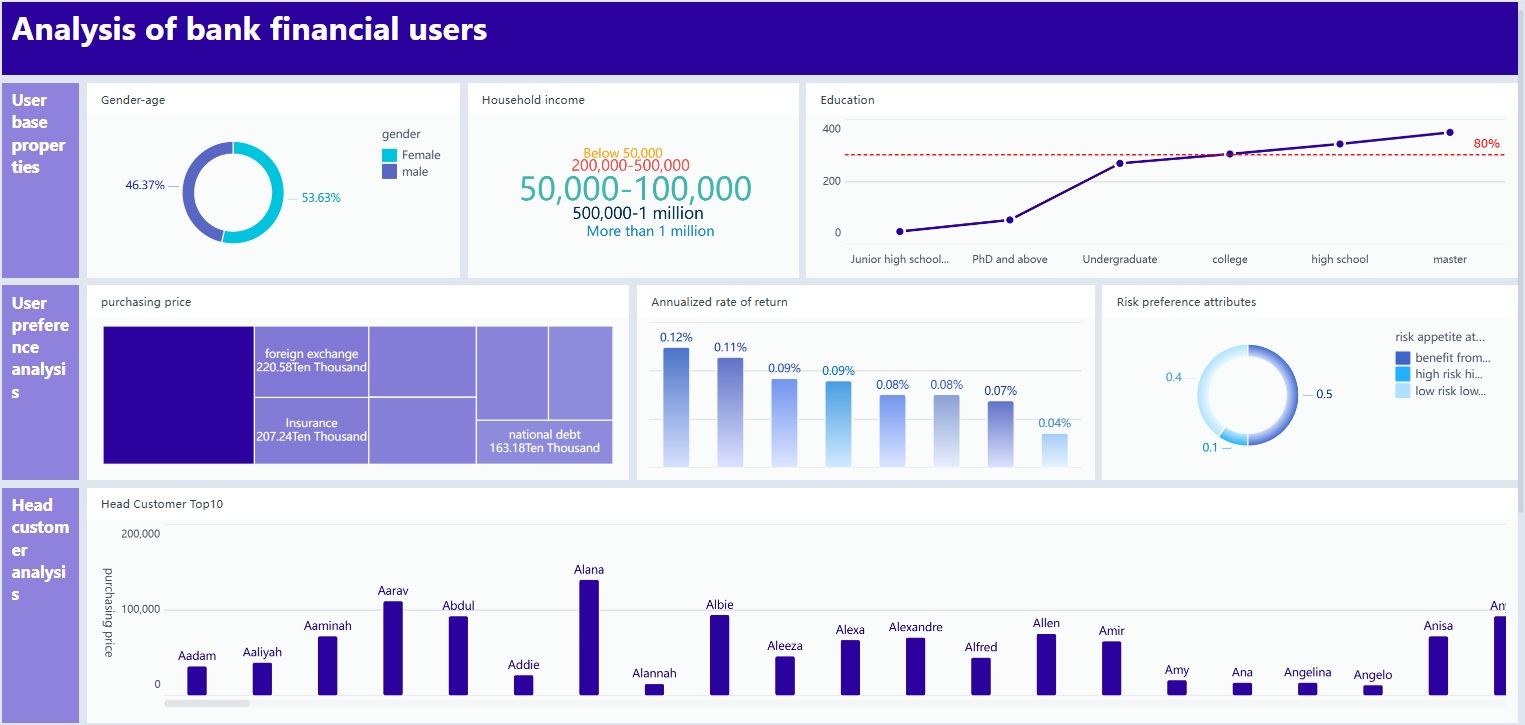Click the User base properties section label
The image size is (1525, 725).
point(39,134)
